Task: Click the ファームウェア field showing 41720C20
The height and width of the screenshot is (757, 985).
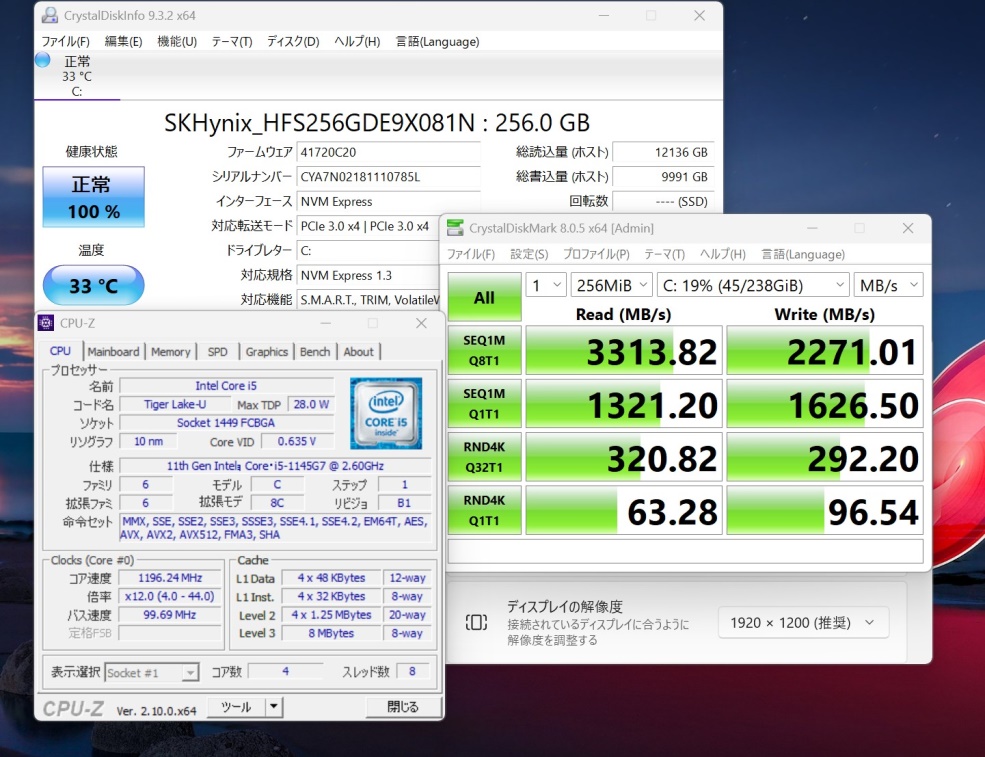Action: tap(388, 152)
